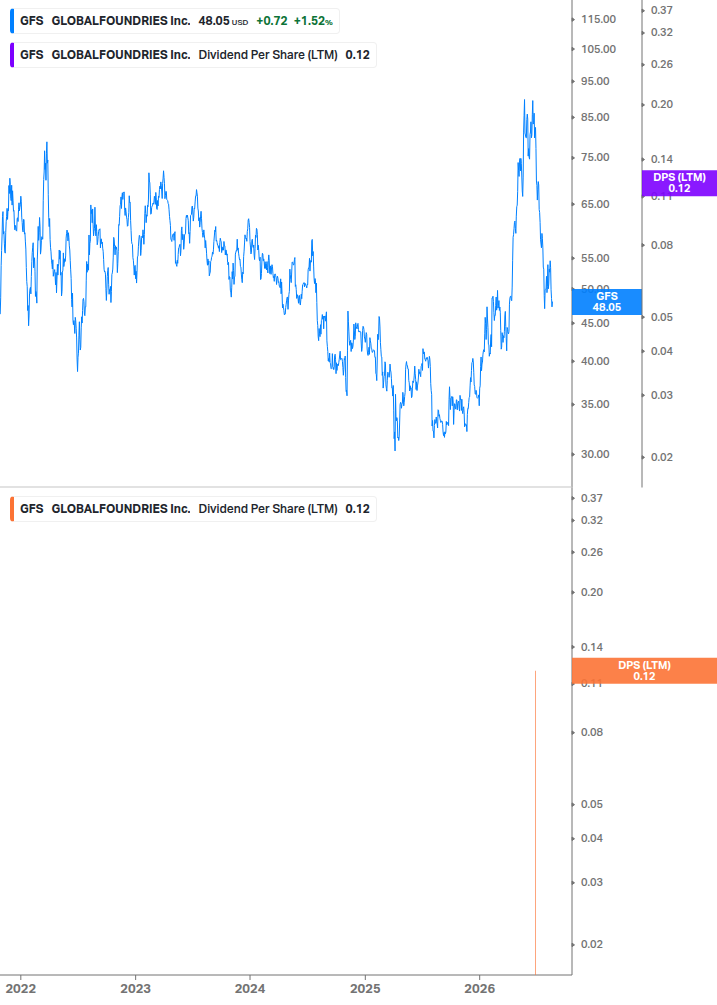Image resolution: width=717 pixels, height=1005 pixels.
Task: Click the orange color bar beside lower dividend legend
Action: tap(12, 509)
